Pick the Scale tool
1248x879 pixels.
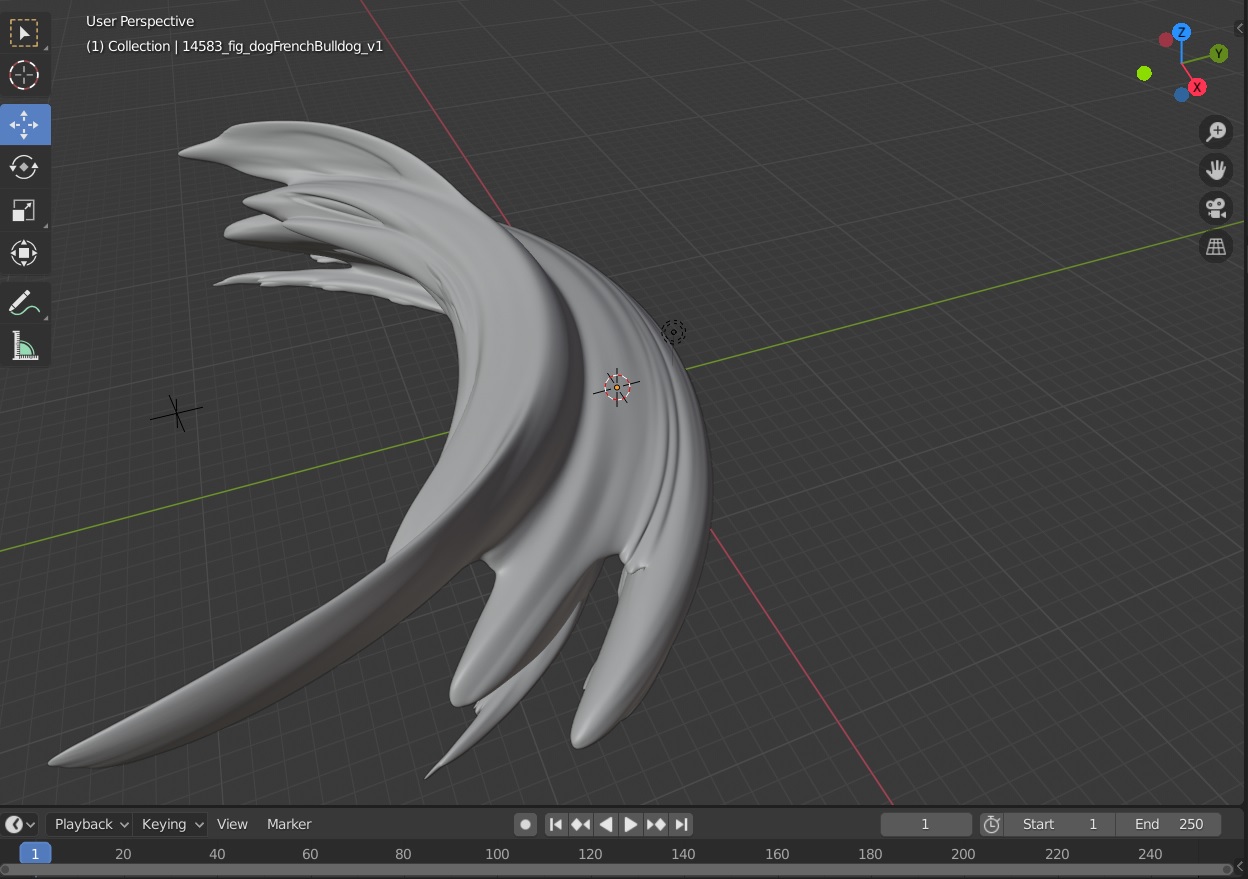24,210
